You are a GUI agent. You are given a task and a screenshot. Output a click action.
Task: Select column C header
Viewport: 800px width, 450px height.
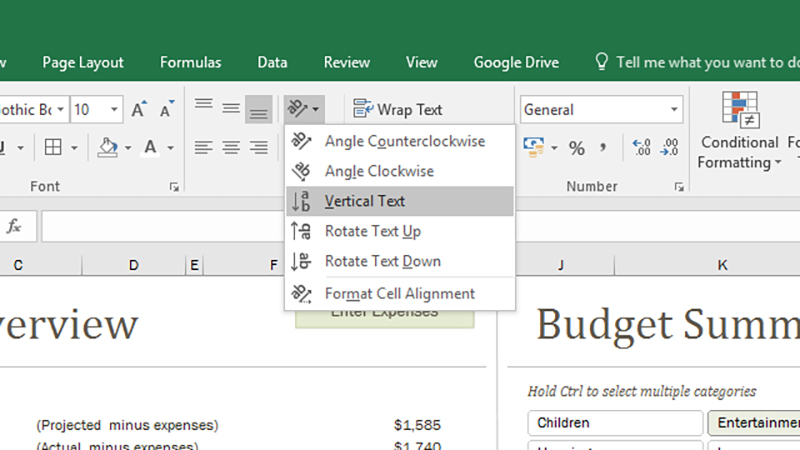pyautogui.click(x=18, y=265)
